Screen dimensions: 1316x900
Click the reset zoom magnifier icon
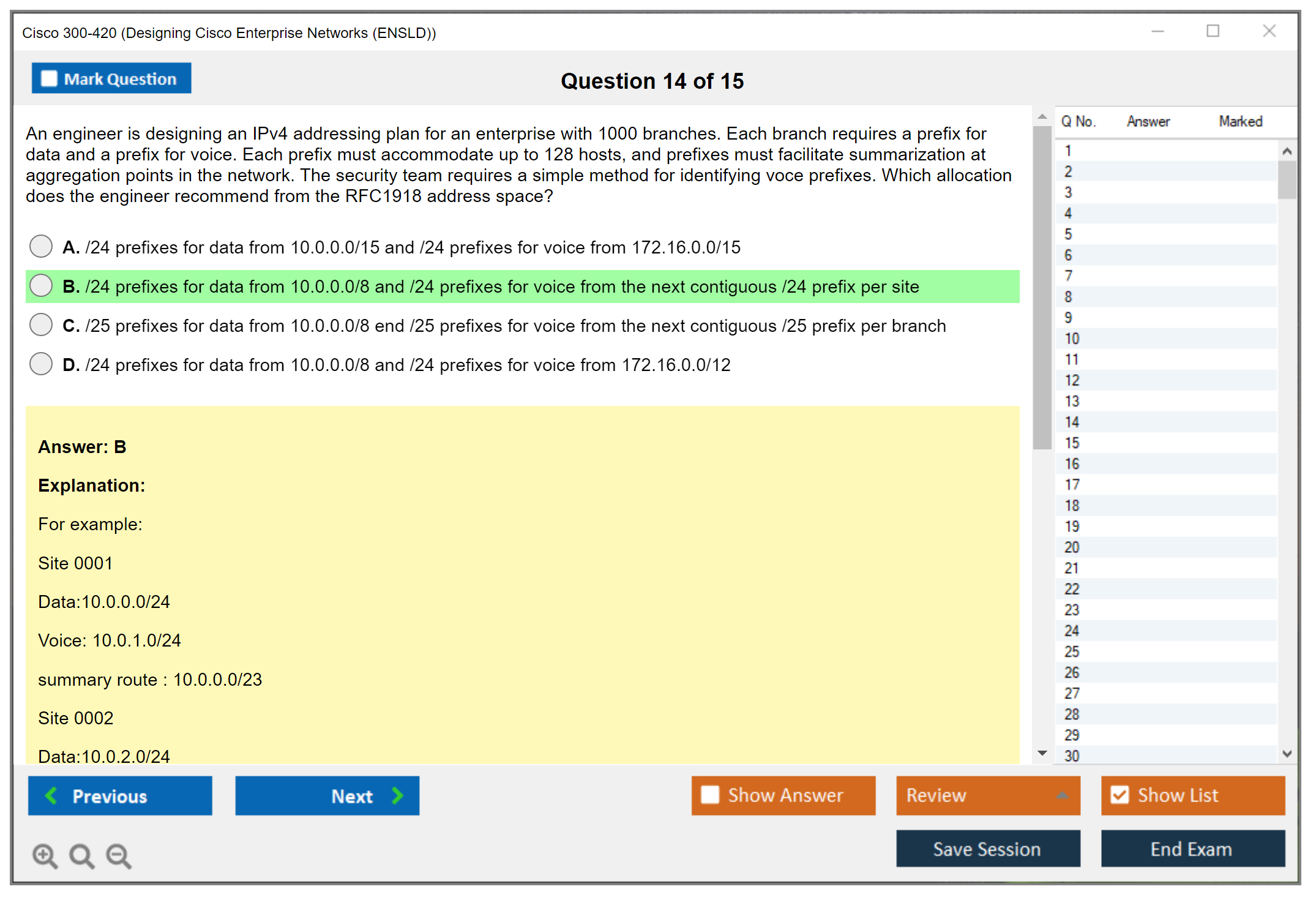click(81, 855)
